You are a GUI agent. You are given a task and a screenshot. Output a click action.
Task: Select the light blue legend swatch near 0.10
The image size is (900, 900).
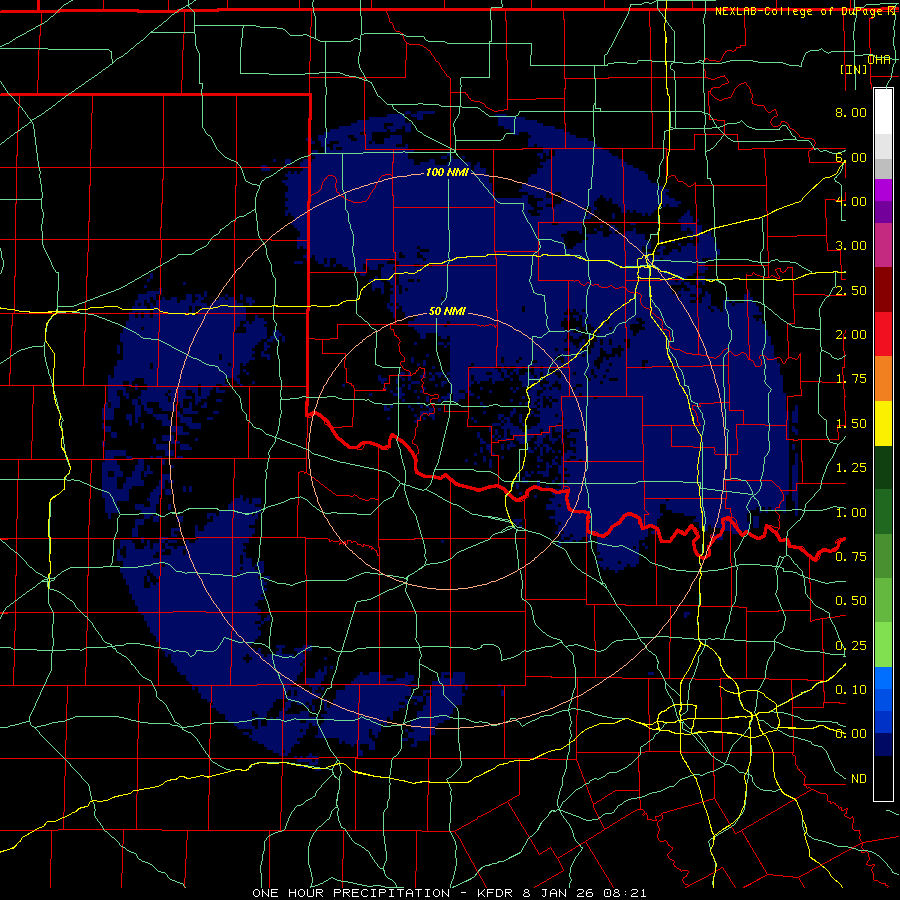coord(883,678)
